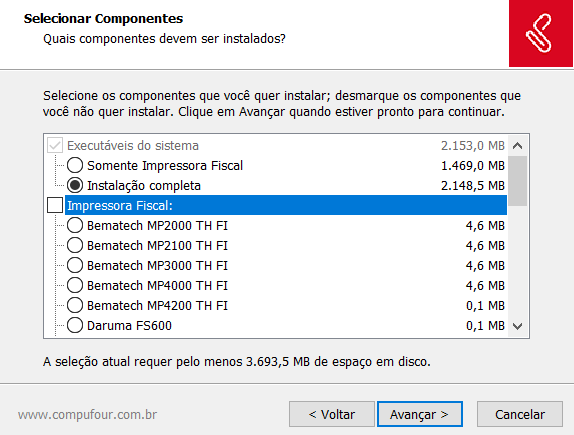Choose the Bematech MP2100 TH FI printer
The height and width of the screenshot is (435, 574).
pos(75,245)
